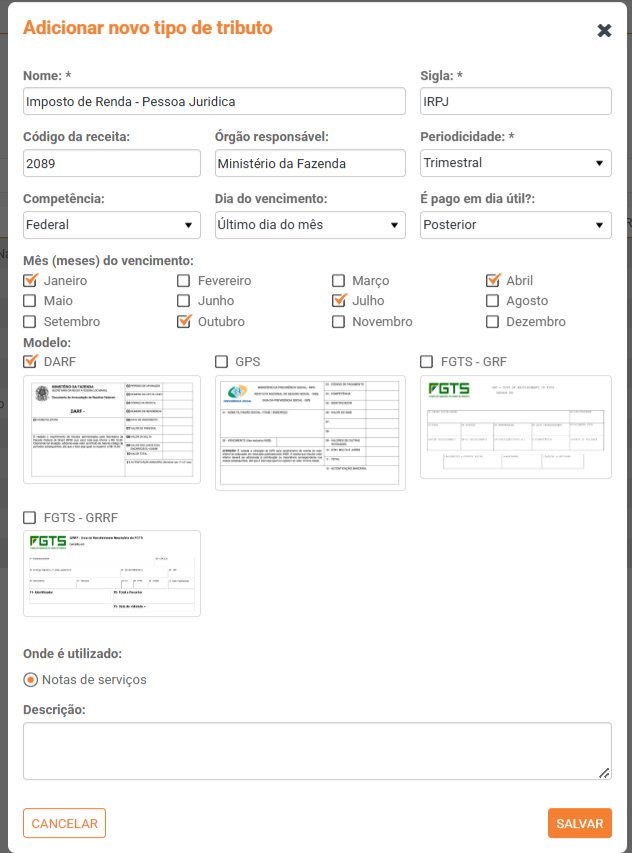The image size is (632, 853).
Task: Select the FGTS - GRRF form thumbnail
Action: [x=112, y=573]
